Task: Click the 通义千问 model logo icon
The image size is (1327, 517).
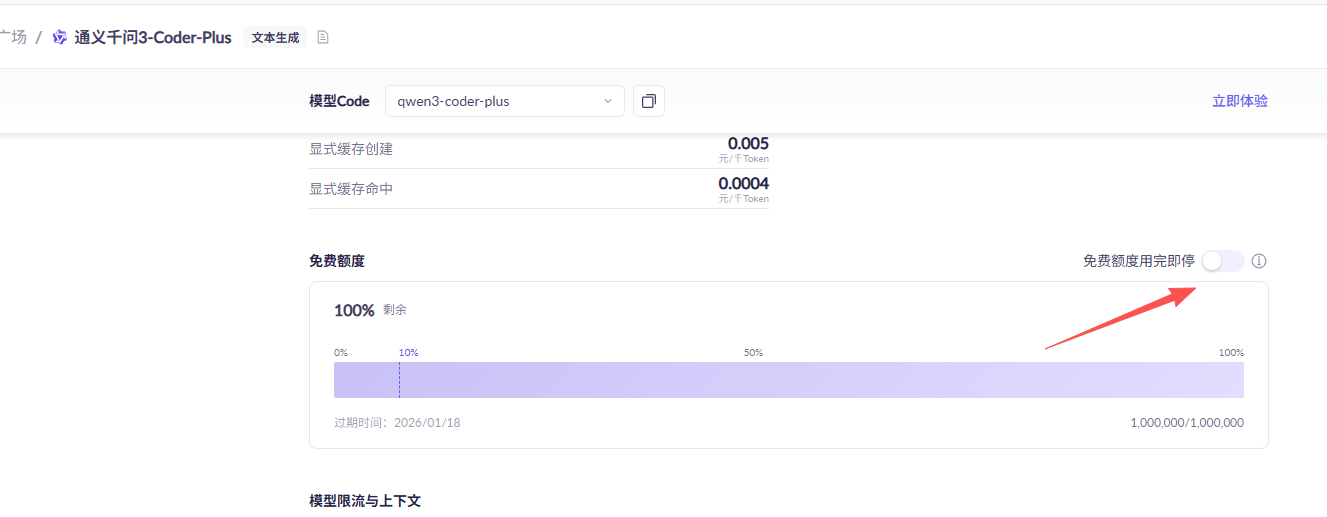Action: [60, 38]
